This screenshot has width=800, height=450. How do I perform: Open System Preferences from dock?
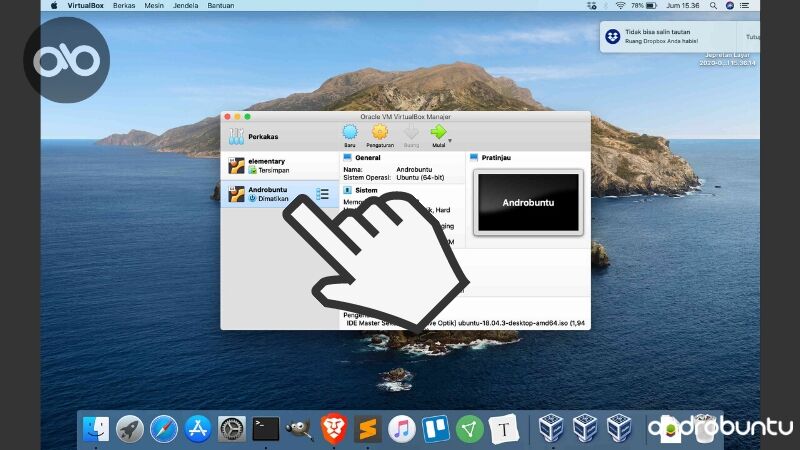pos(232,429)
